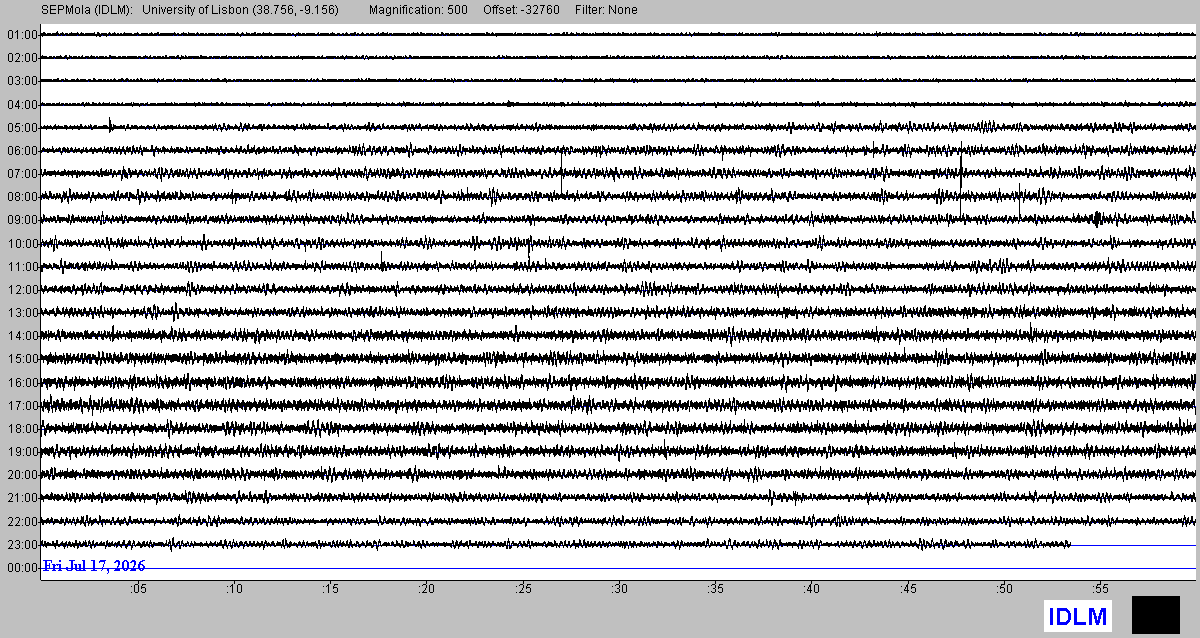Click the 00:00 hour label
Screen dimensions: 1200x638
22,568
